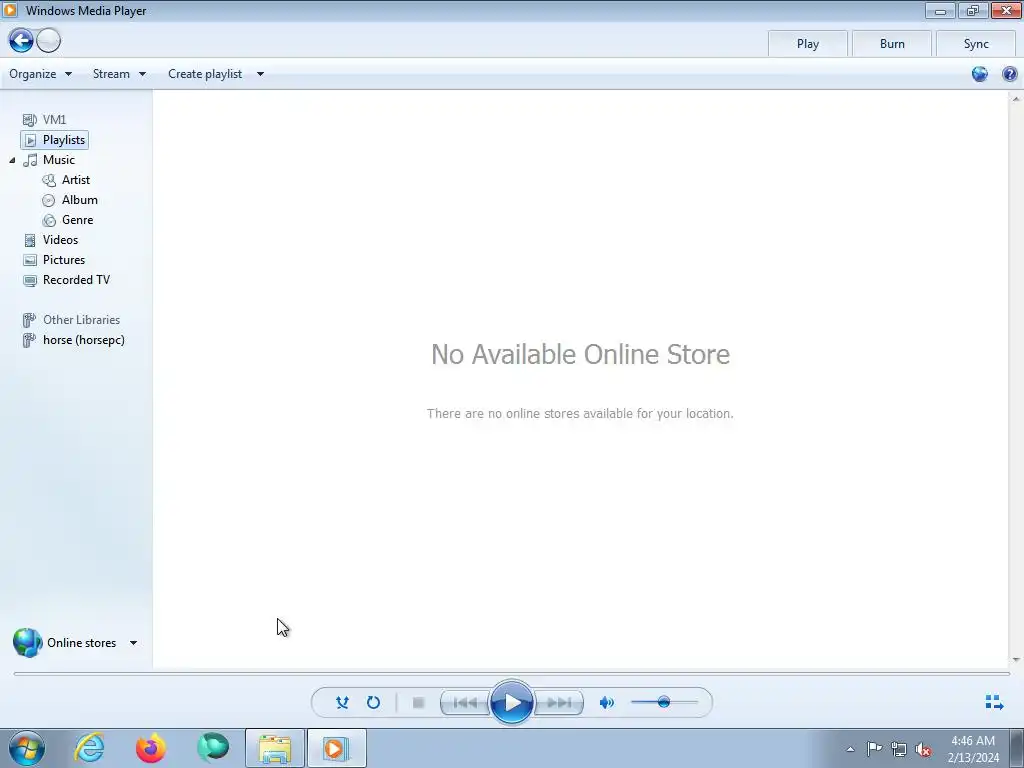1024x768 pixels.
Task: Mute the player volume speaker button
Action: (607, 703)
